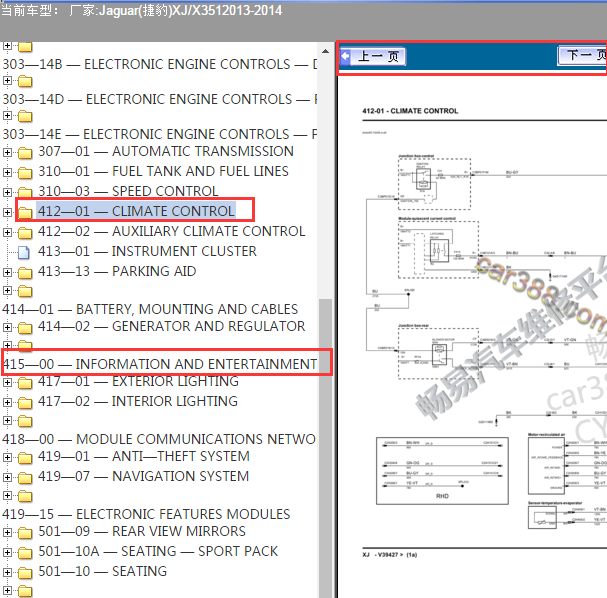Expand the 417—01 Exterior Lighting node
The height and width of the screenshot is (598, 607).
pos(7,382)
